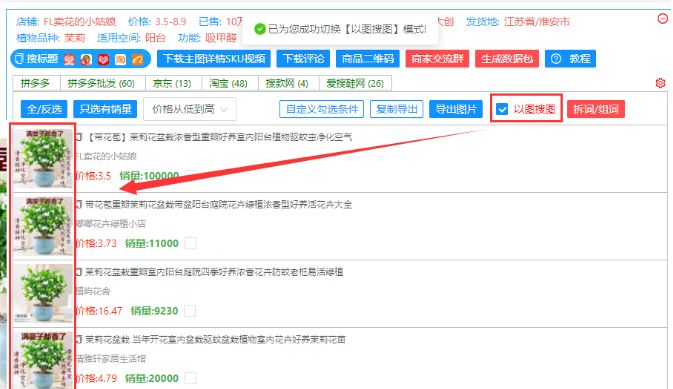Click the 销量:9230 text

[155, 311]
